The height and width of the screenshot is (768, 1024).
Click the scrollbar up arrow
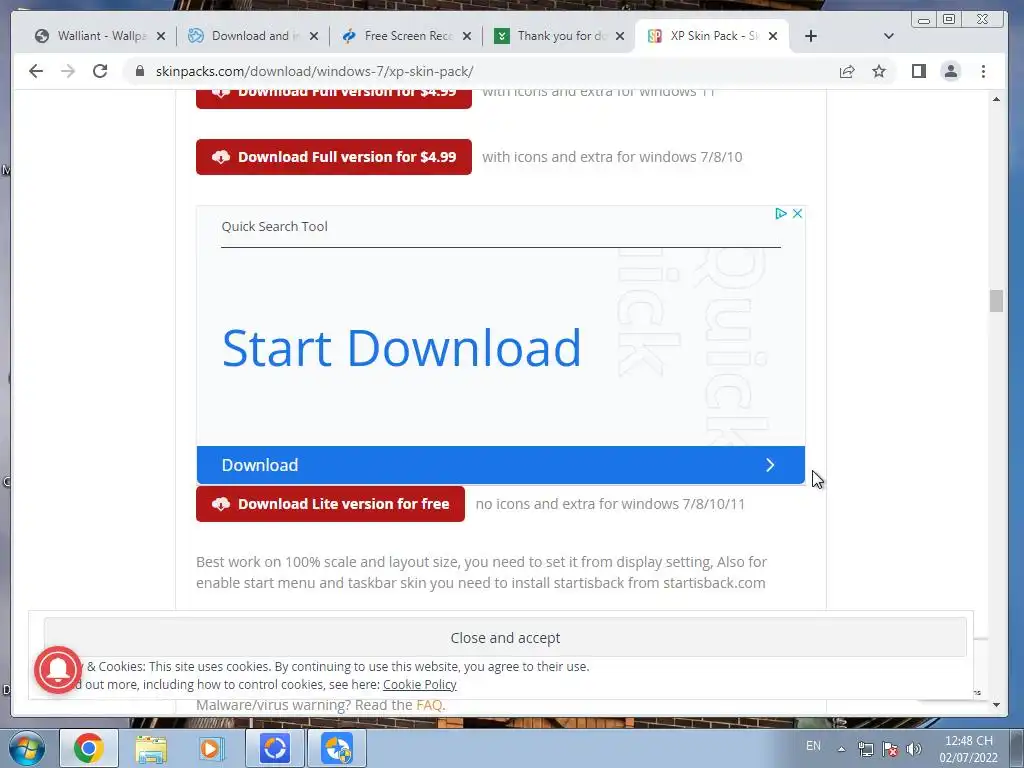[x=996, y=99]
